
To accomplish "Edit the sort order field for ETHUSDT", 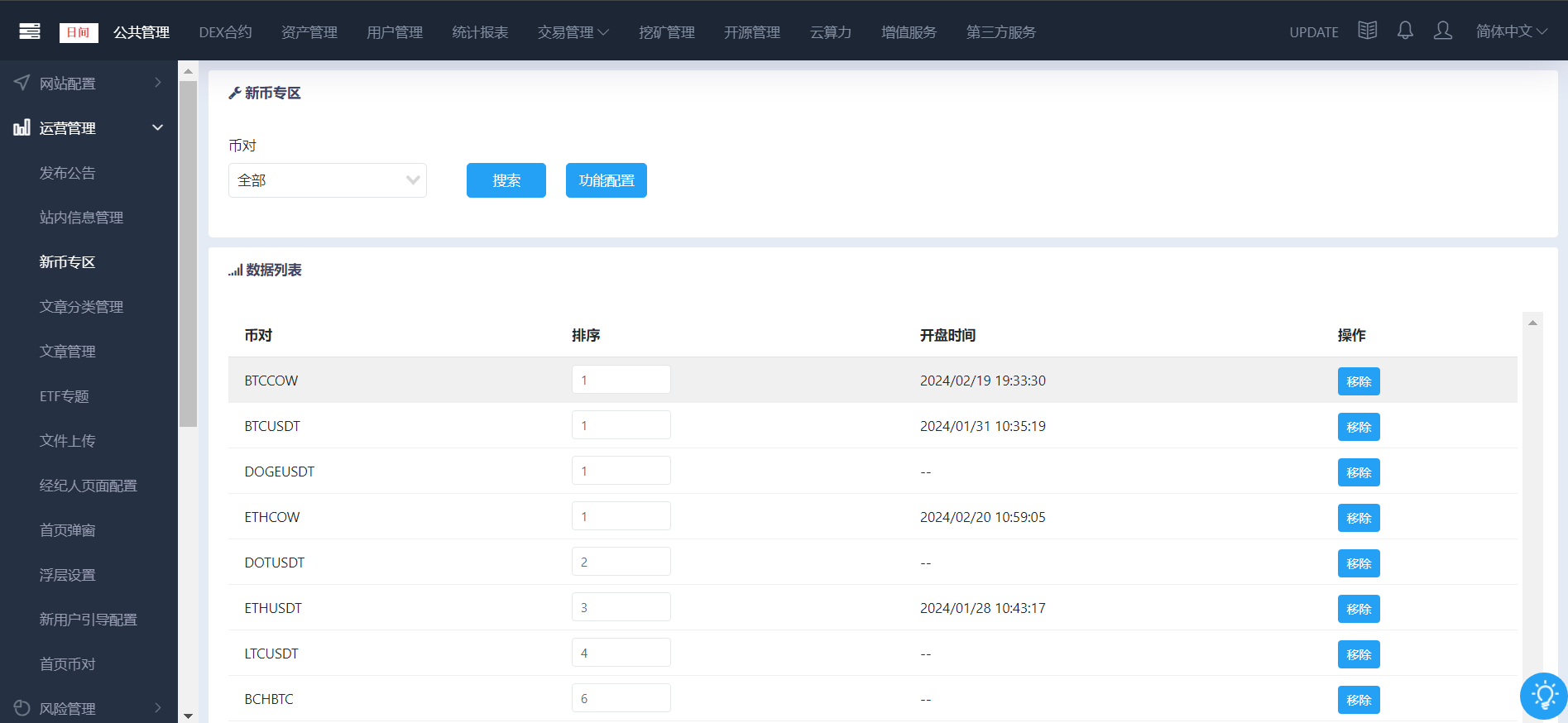I will coord(621,607).
